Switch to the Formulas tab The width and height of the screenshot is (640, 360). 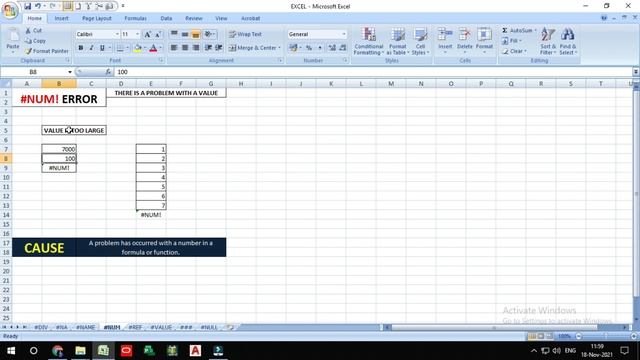tap(136, 18)
